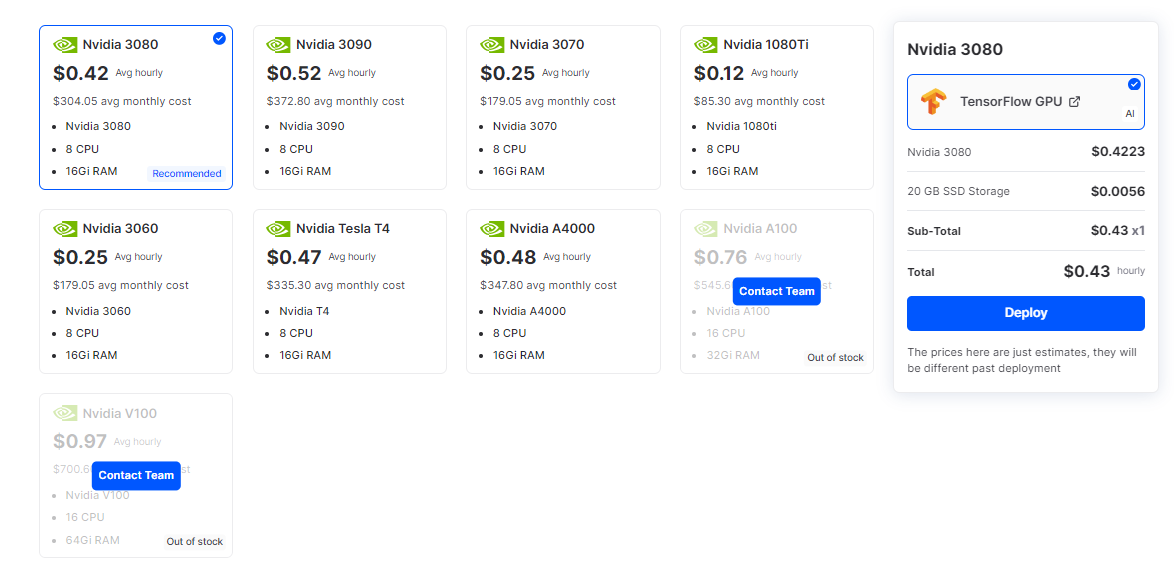Click the $0.0056 storage price
Image resolution: width=1174 pixels, height=567 pixels.
pyautogui.click(x=1118, y=191)
